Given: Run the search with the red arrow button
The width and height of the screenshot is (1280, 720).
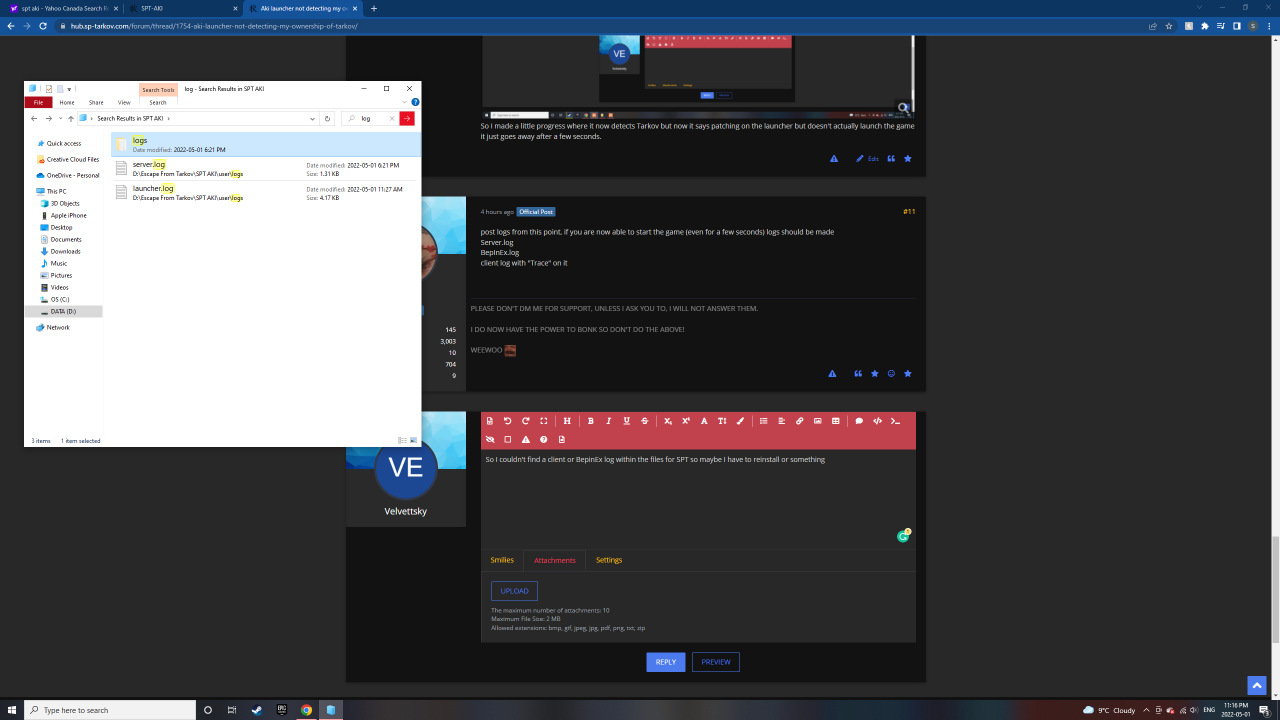Looking at the screenshot, I should point(407,118).
